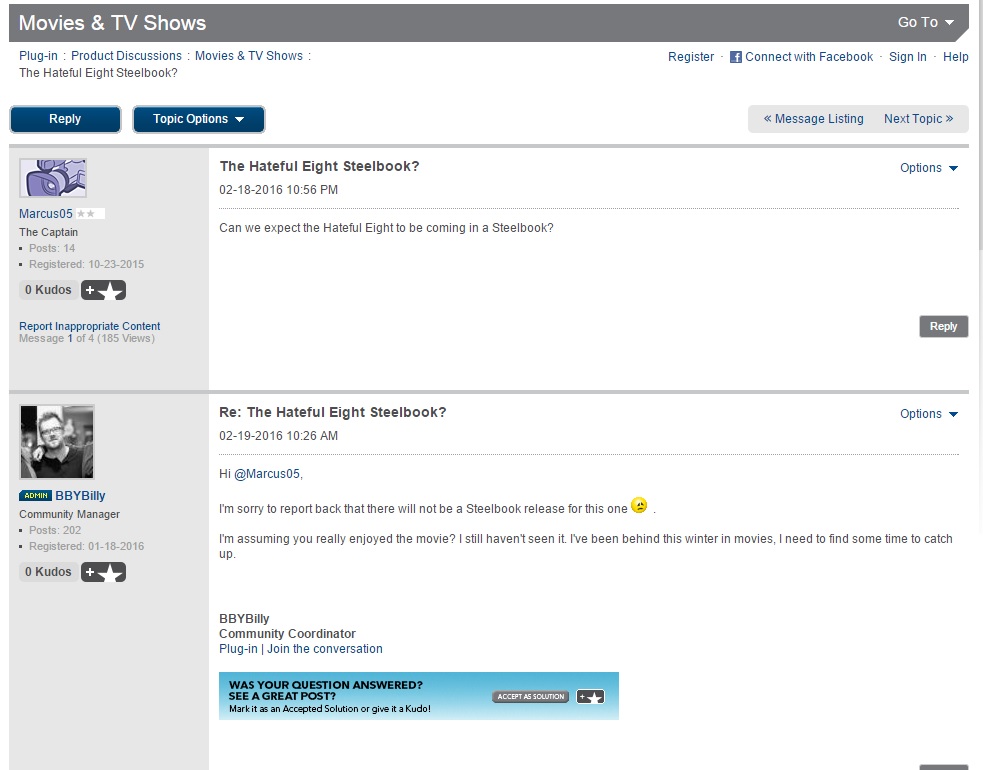Viewport: 983px width, 770px height.
Task: Give kudos to Marcus05's post
Action: (103, 290)
